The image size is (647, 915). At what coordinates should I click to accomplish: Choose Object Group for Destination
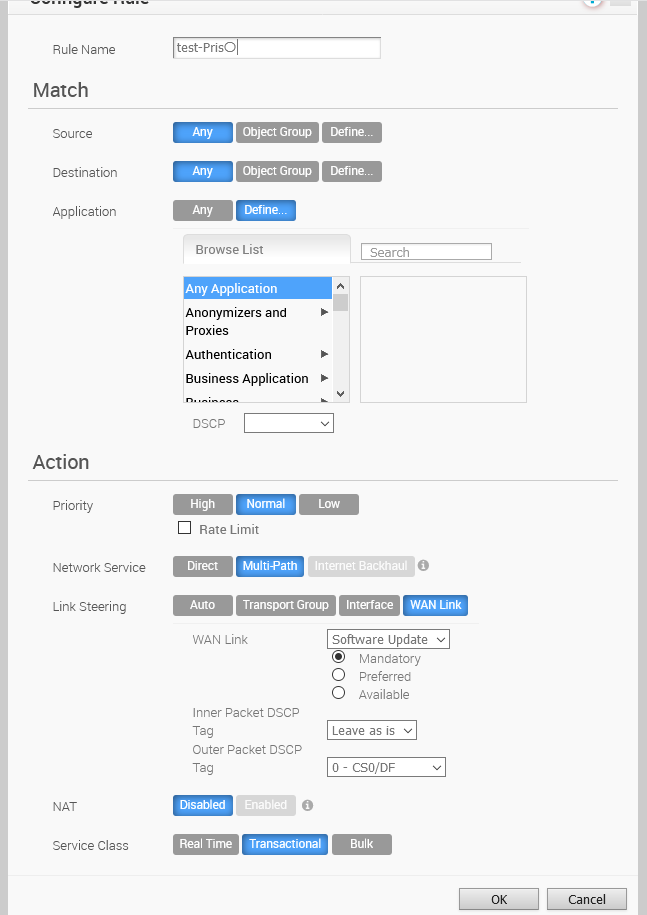pyautogui.click(x=277, y=172)
